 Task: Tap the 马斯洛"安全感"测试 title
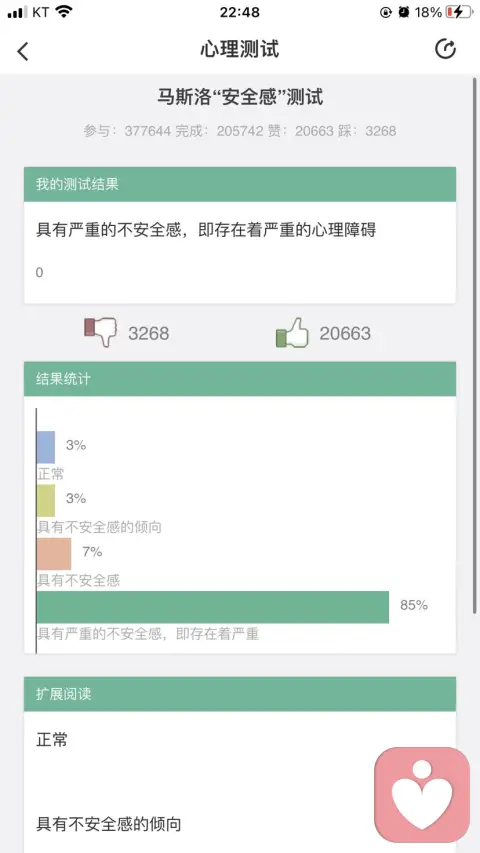tap(240, 97)
